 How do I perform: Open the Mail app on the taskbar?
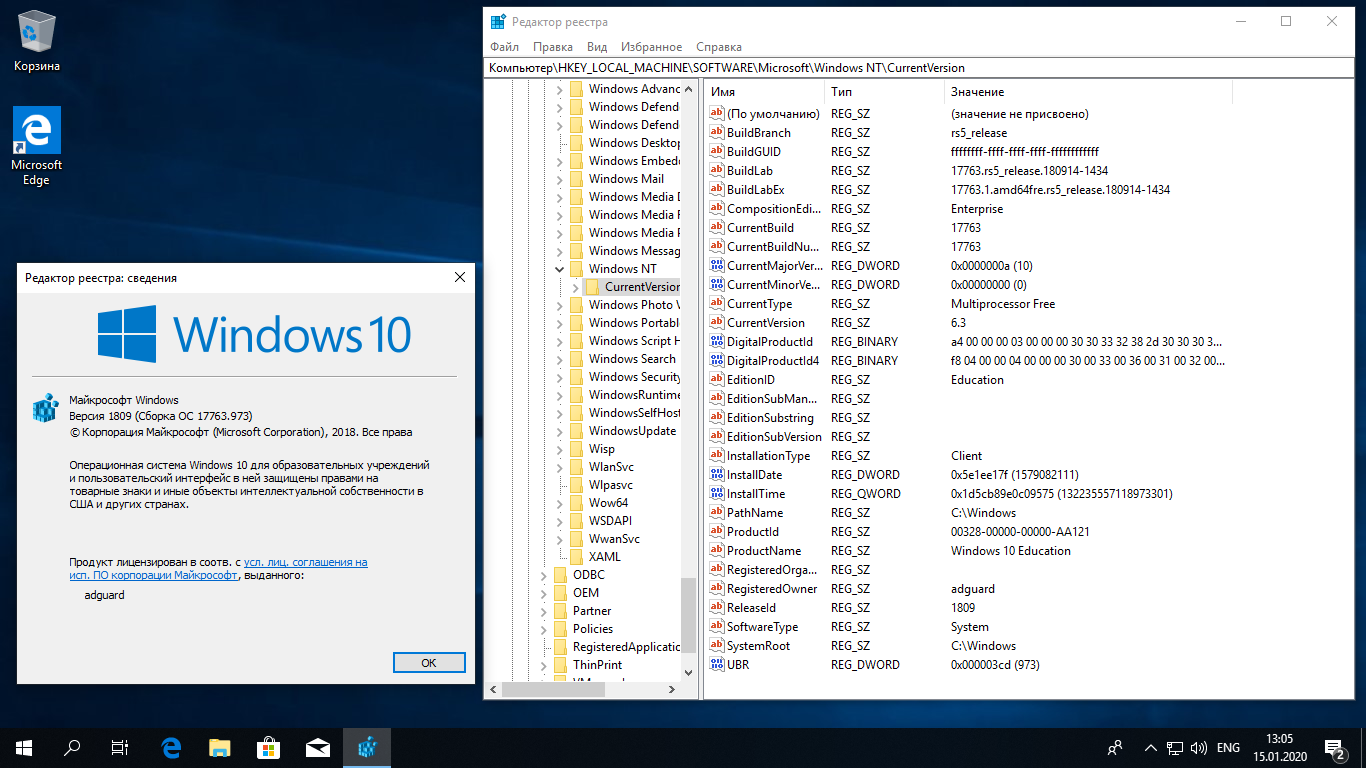click(317, 747)
